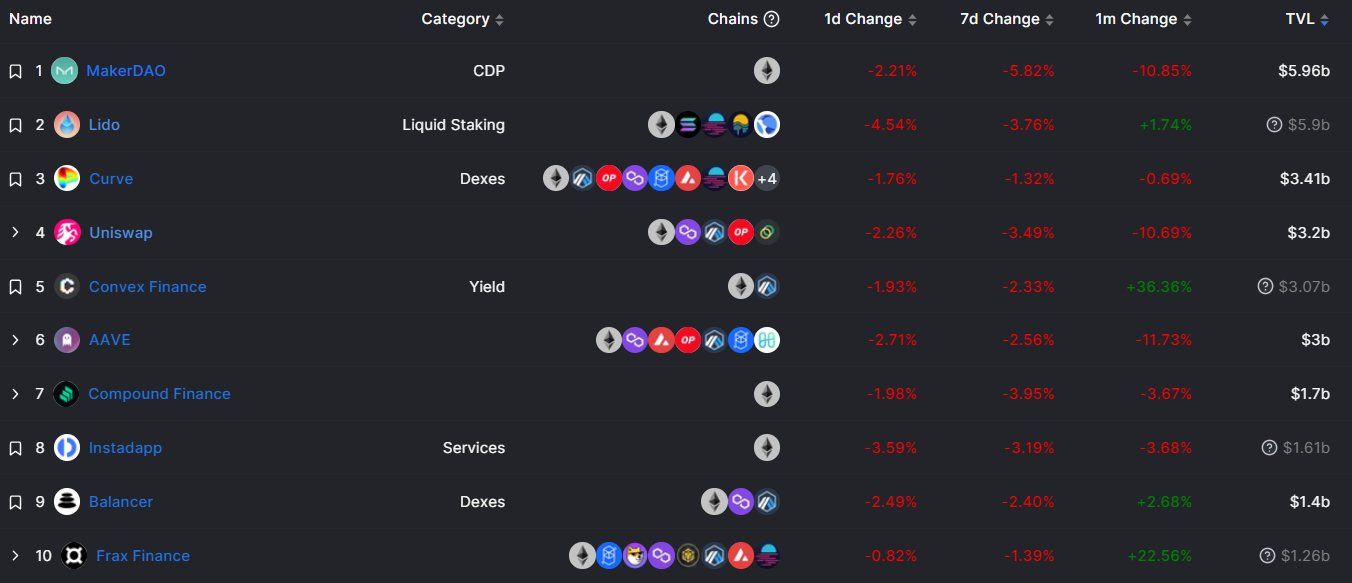Bookmark the Convex Finance protocol
Viewport: 1352px width, 583px height.
[15, 287]
